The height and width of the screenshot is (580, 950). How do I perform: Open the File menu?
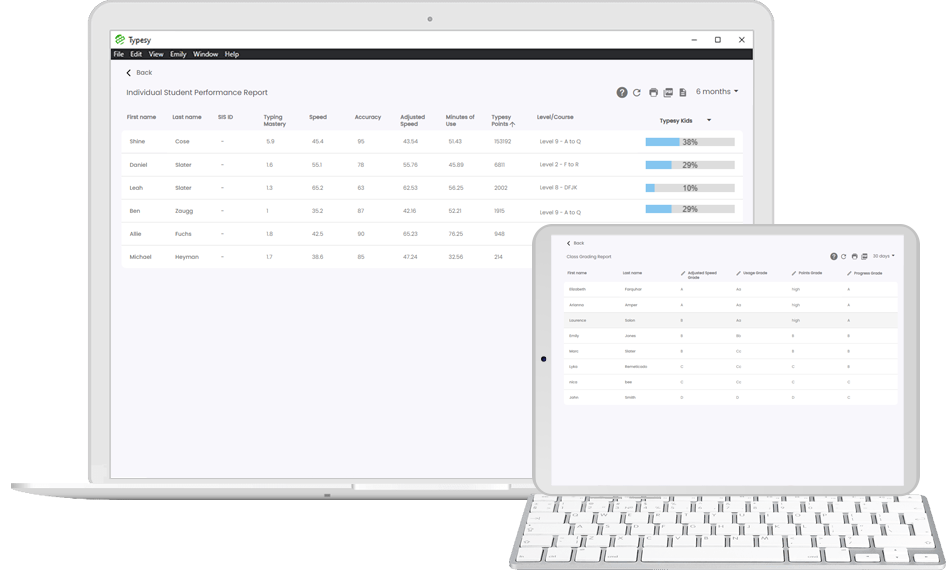click(x=119, y=54)
